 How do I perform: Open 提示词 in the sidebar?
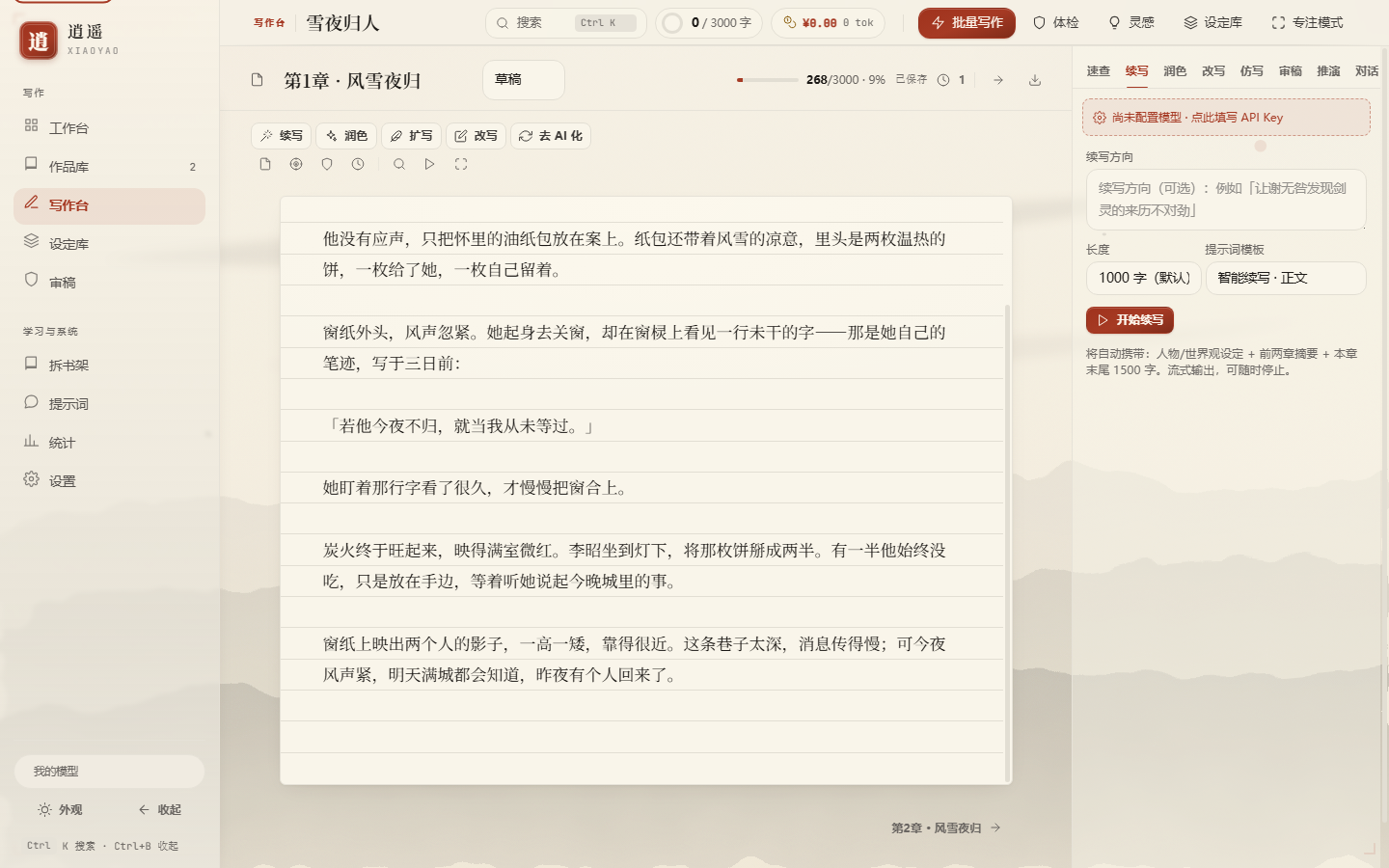(109, 403)
